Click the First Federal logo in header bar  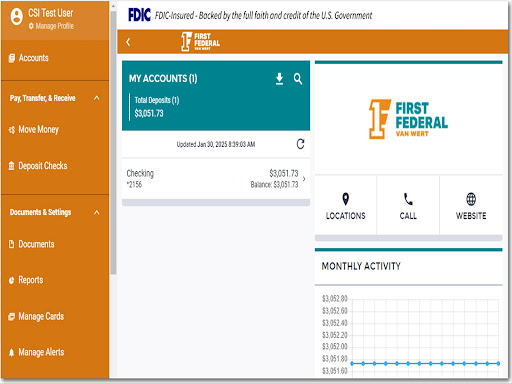pos(200,42)
